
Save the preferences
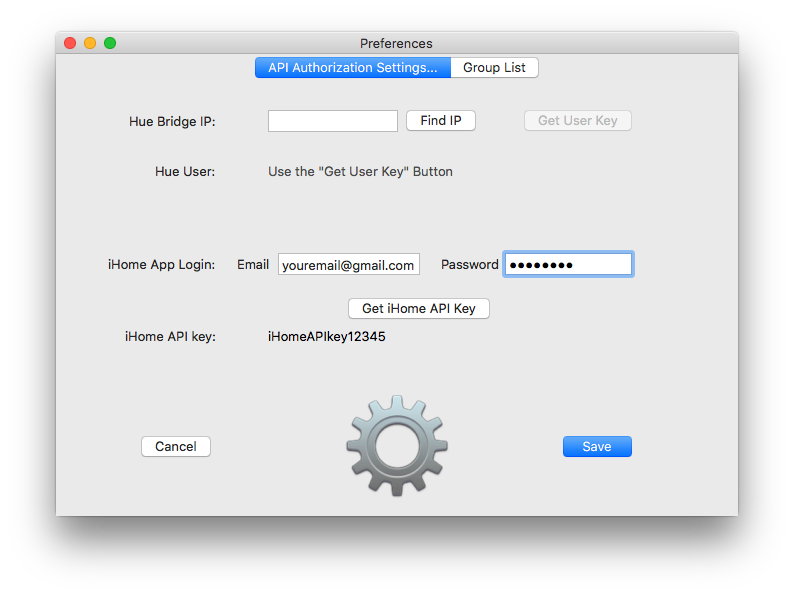pos(598,447)
